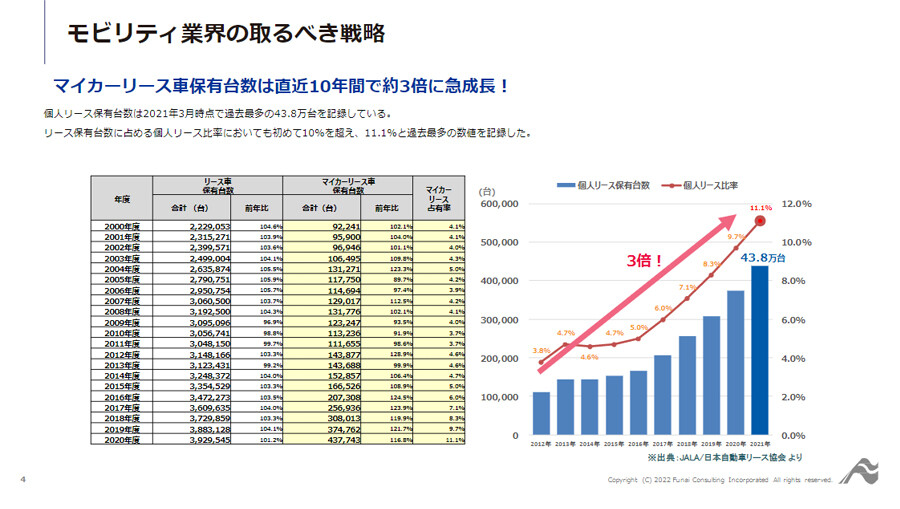Screen dimensions: 900x509
Task: Click the マイカーリース占有率 column header
Action: coord(439,199)
